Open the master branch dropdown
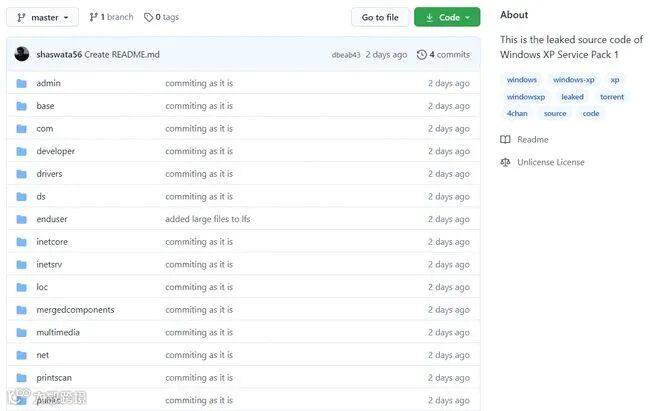The width and height of the screenshot is (650, 411). click(x=42, y=17)
